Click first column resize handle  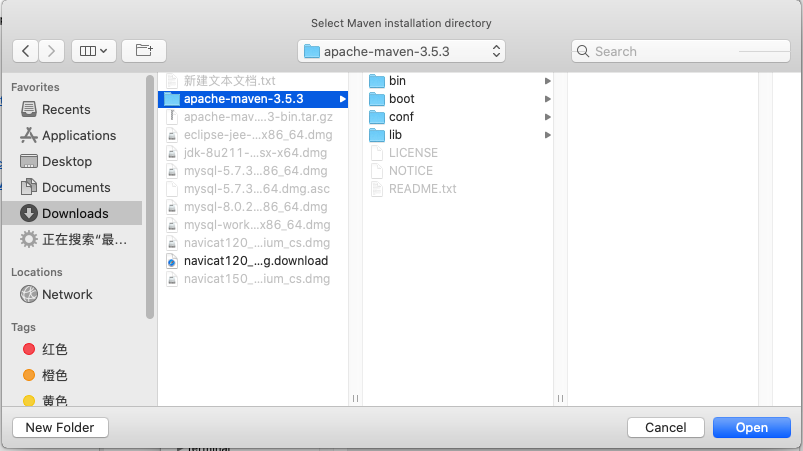point(355,398)
